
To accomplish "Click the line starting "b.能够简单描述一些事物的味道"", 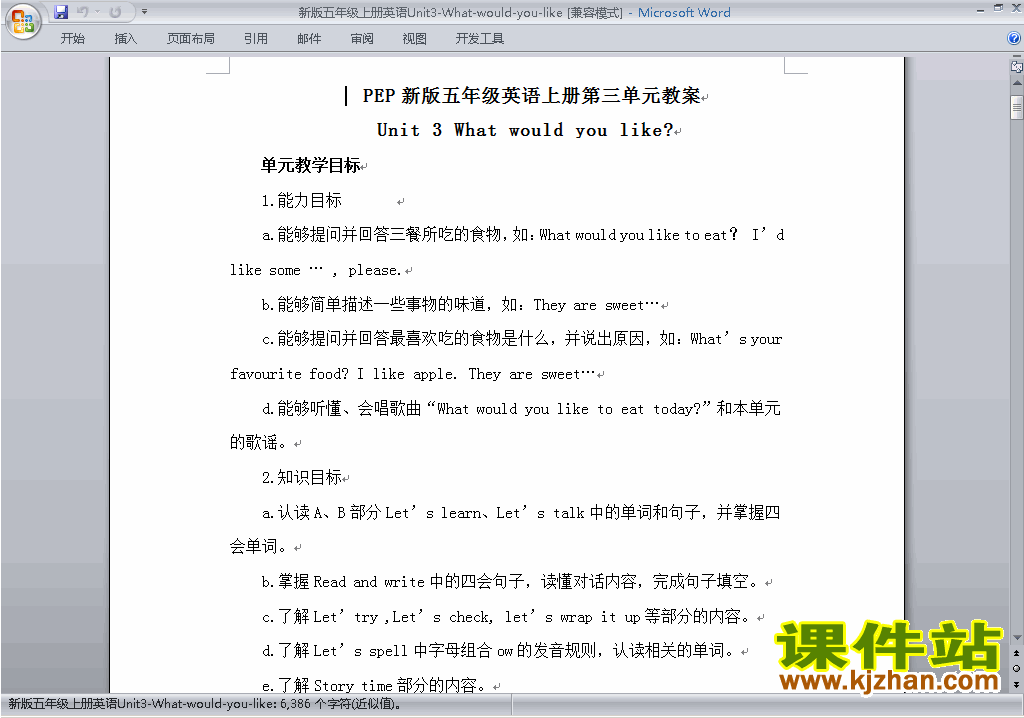I will coord(460,304).
